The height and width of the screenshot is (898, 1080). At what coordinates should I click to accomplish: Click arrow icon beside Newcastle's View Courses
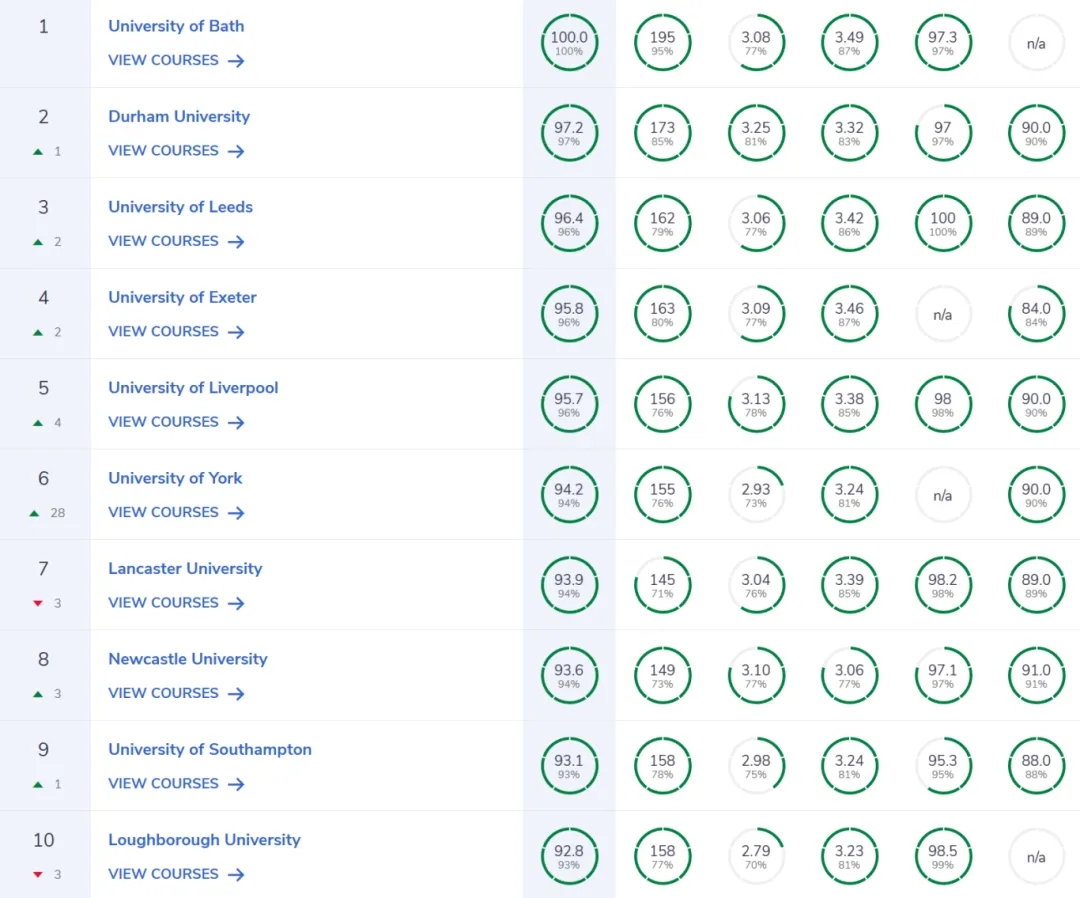tap(236, 694)
